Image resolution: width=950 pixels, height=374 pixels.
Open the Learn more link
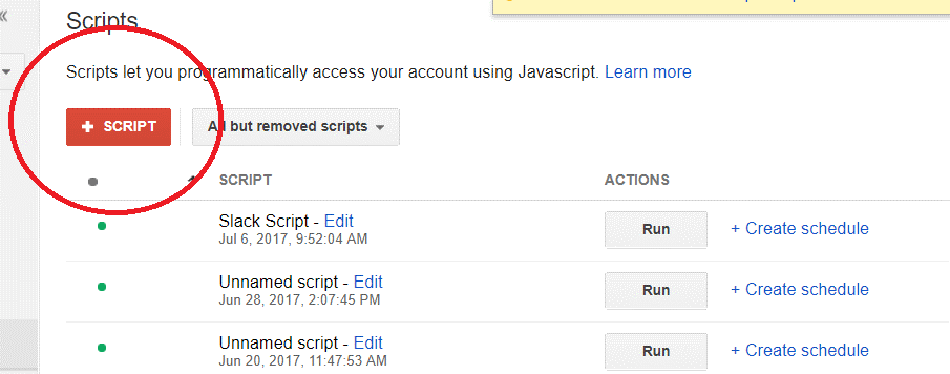648,72
